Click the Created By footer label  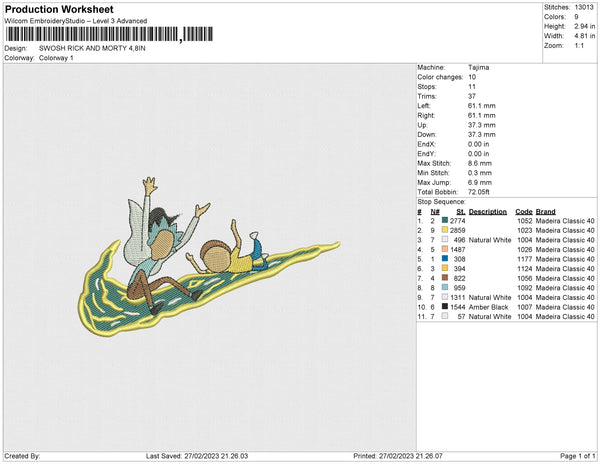22,456
